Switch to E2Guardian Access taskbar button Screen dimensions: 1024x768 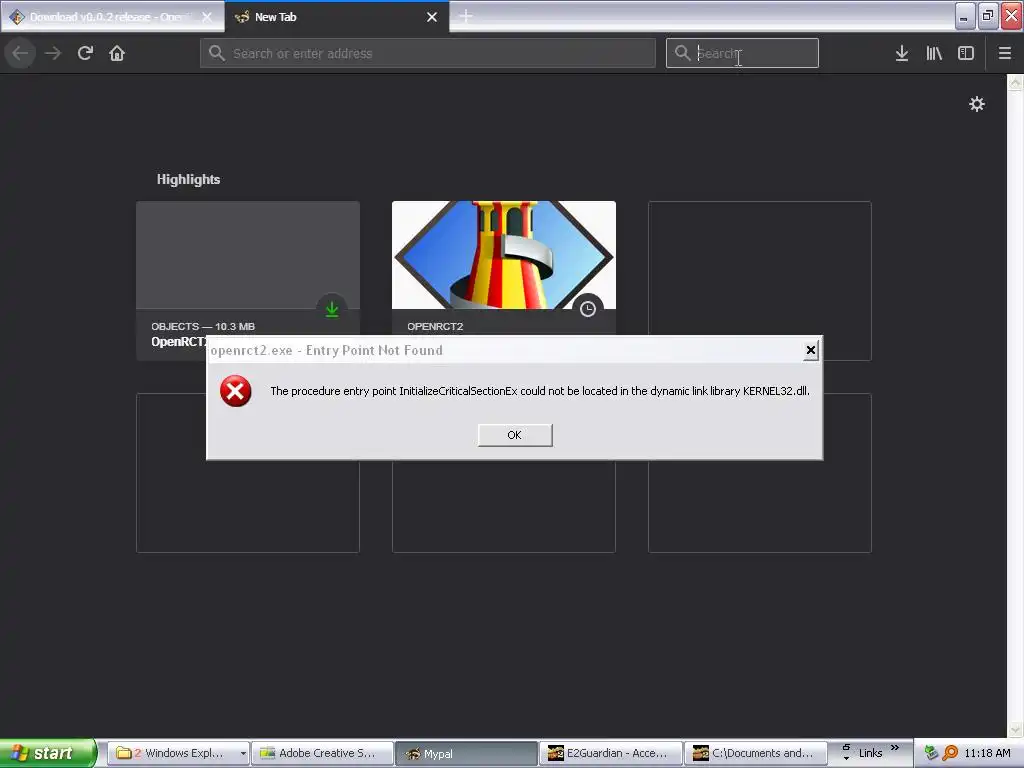(x=610, y=753)
